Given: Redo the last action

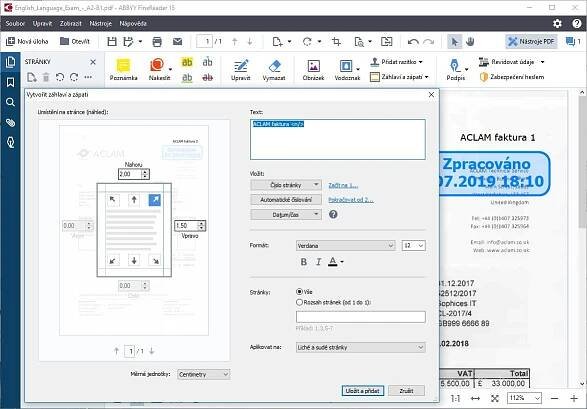Looking at the screenshot, I should click(x=428, y=42).
